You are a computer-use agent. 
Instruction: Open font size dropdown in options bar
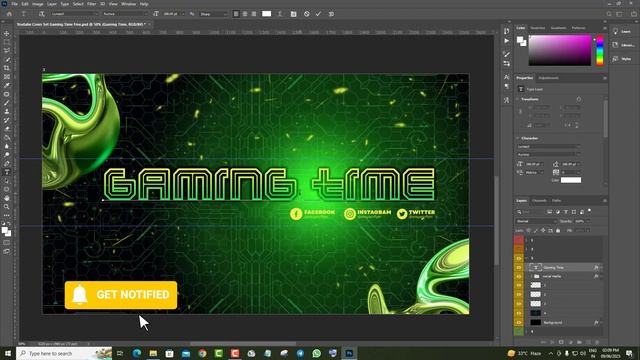(183, 14)
